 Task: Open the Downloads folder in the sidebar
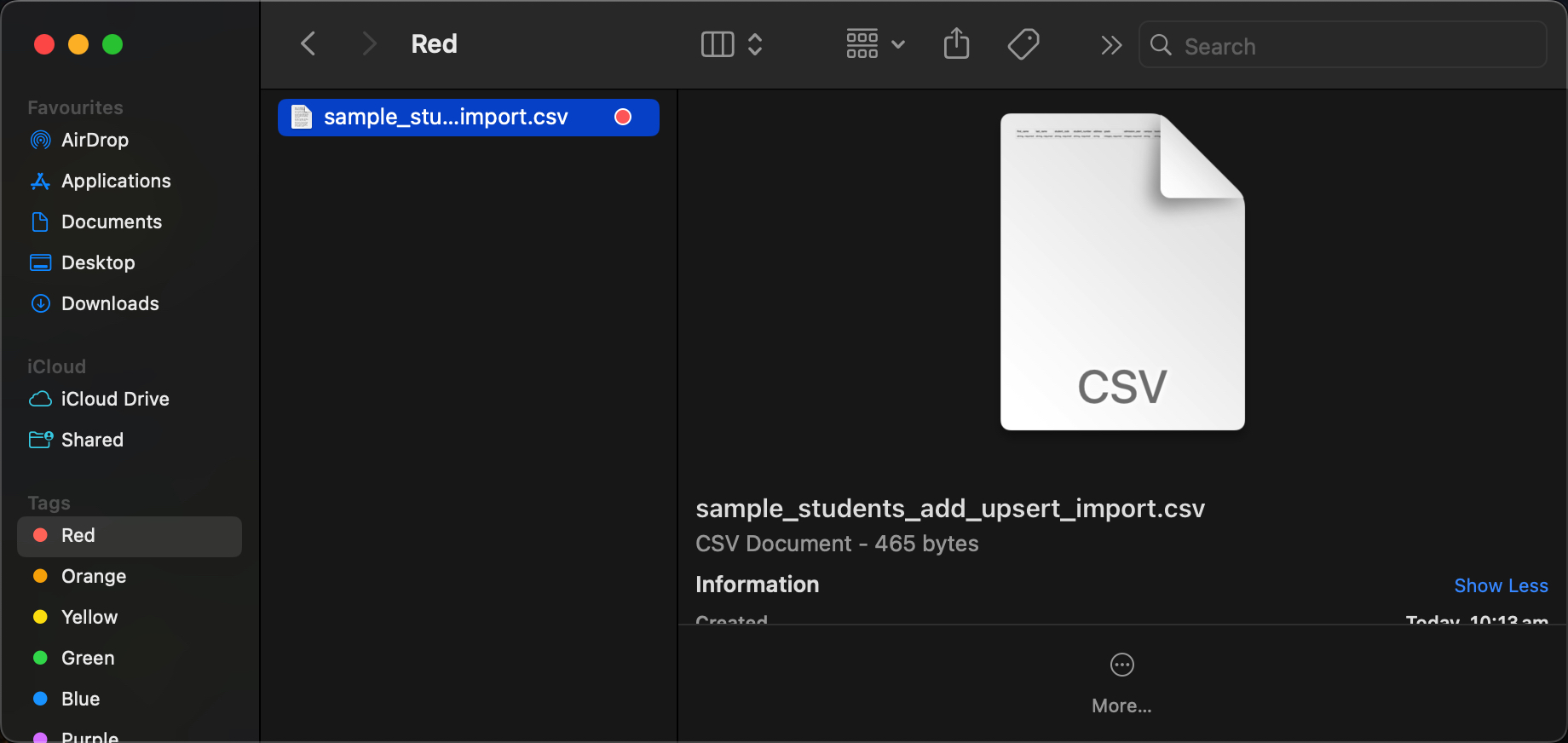110,303
